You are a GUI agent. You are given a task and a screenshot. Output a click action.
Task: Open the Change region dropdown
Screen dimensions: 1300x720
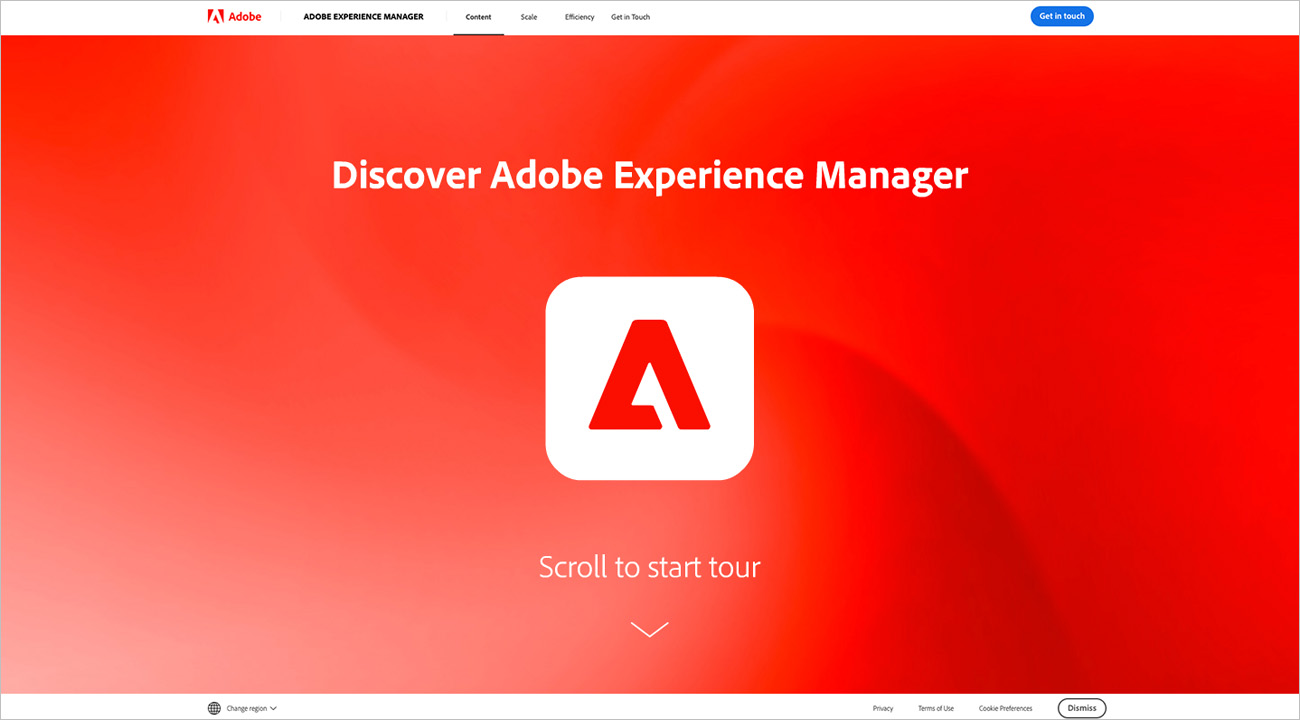coord(246,708)
